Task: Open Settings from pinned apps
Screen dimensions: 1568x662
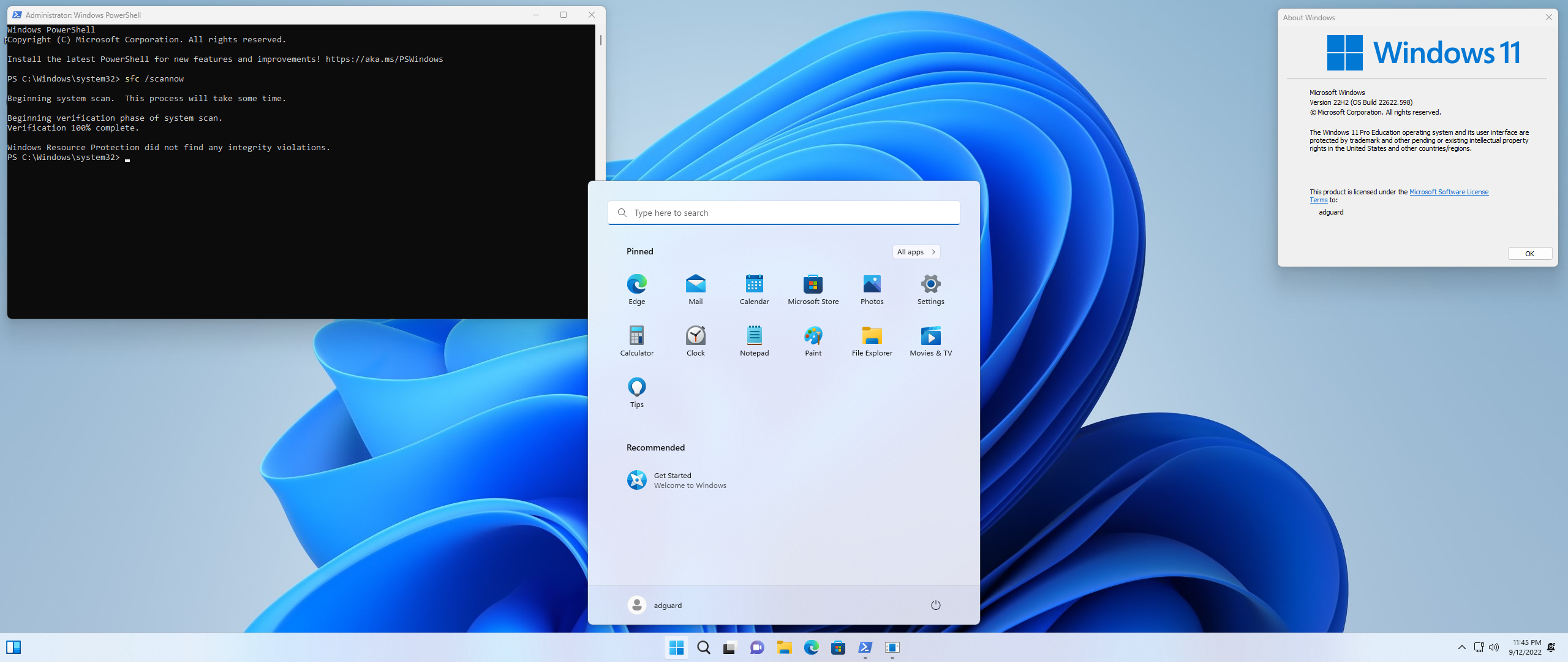Action: click(x=930, y=289)
